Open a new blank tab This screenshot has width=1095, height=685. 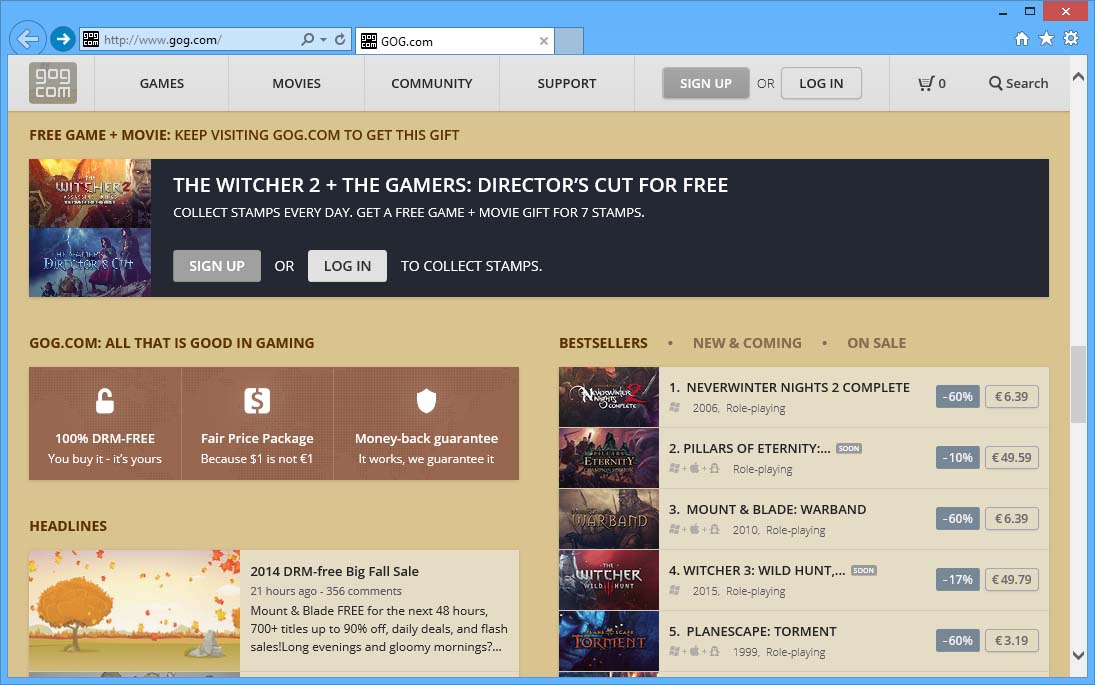click(569, 41)
